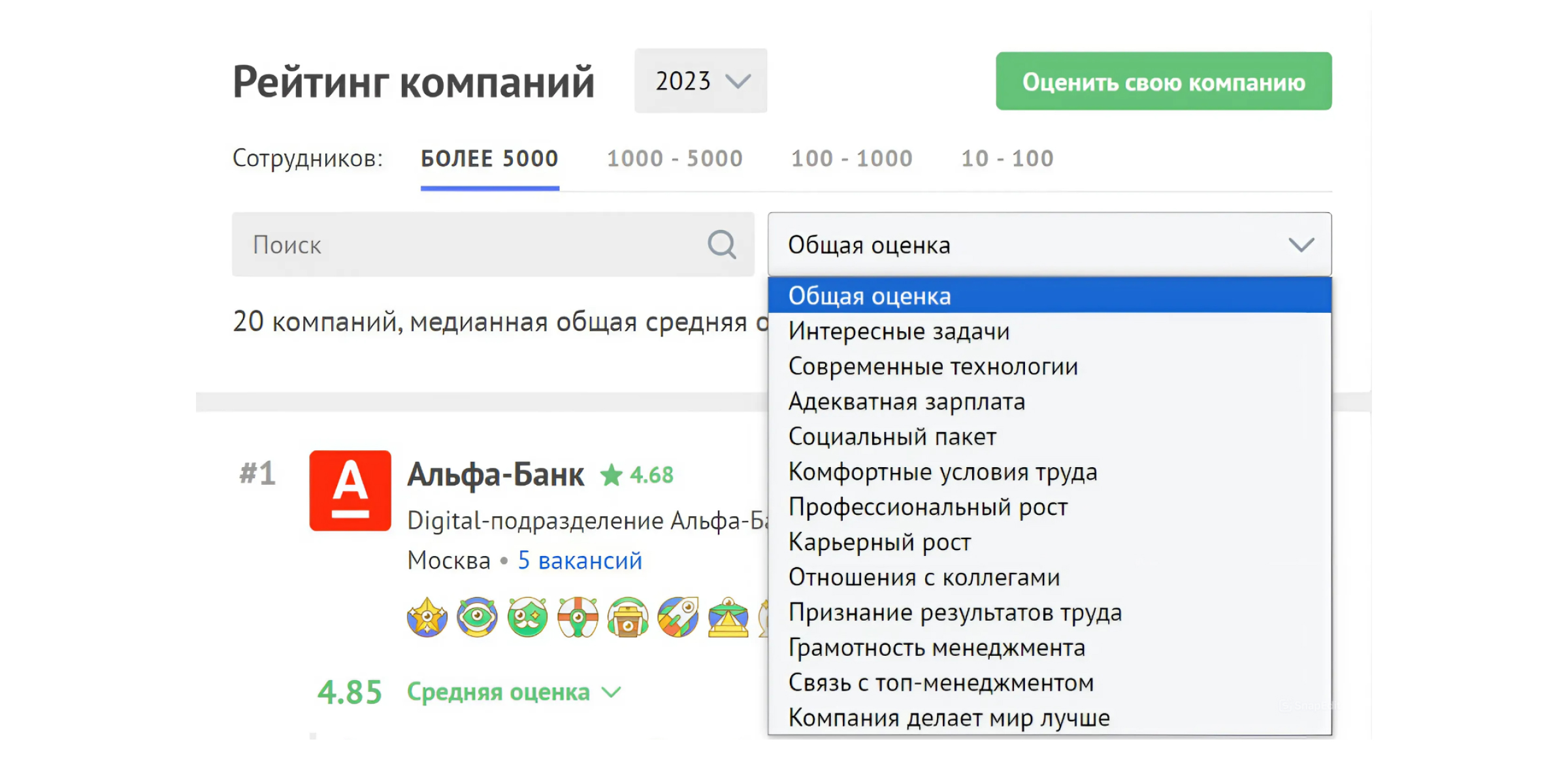Open the 2023 year dropdown

pyautogui.click(x=700, y=80)
